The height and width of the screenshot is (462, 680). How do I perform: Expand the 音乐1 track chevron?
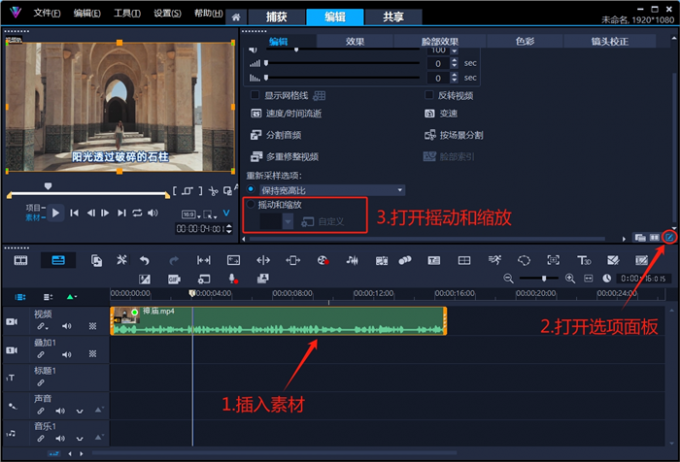[79, 439]
